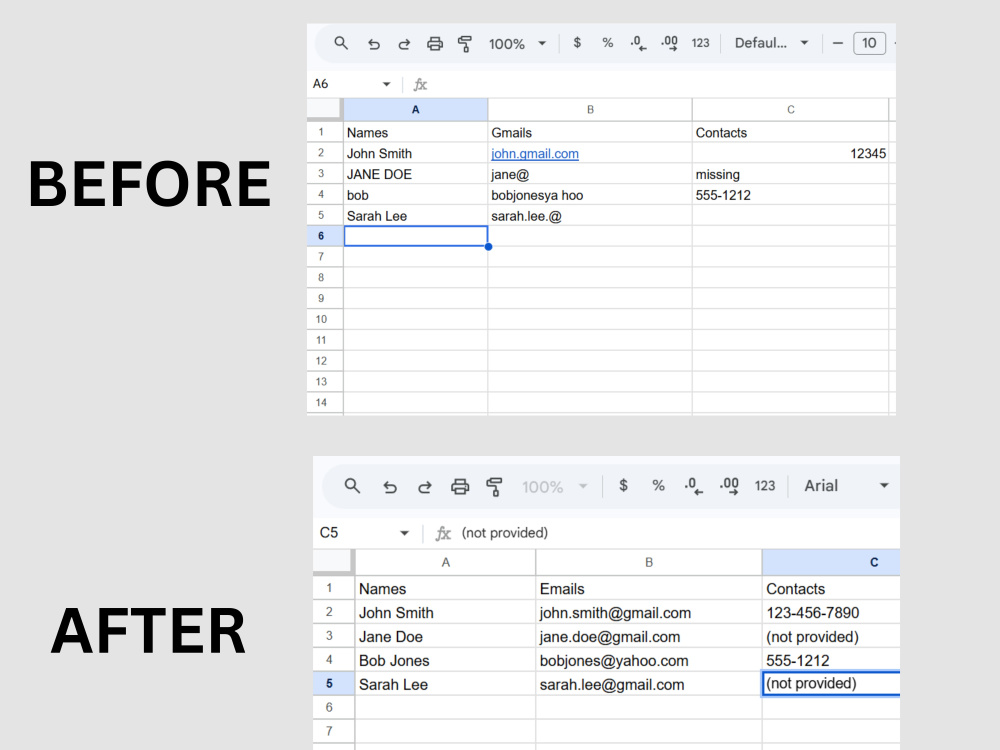The image size is (1000, 750).
Task: Select the 'Jane Doe' cell in AFTER sheet
Action: tap(445, 636)
